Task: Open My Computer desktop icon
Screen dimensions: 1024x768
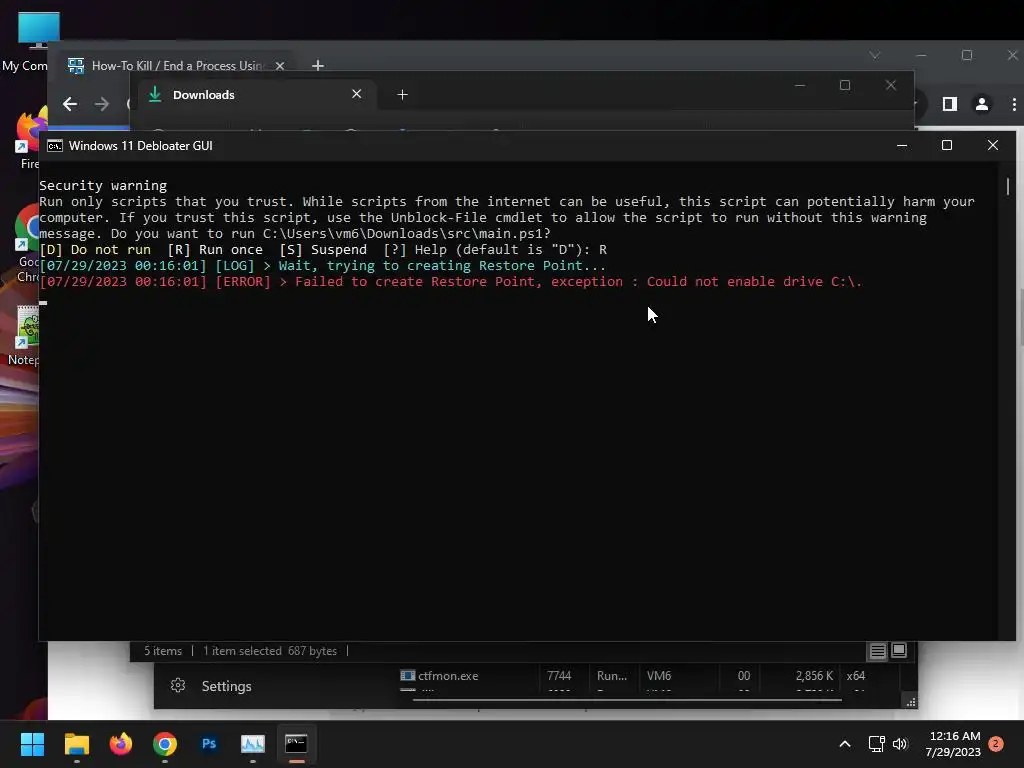Action: pos(26,42)
